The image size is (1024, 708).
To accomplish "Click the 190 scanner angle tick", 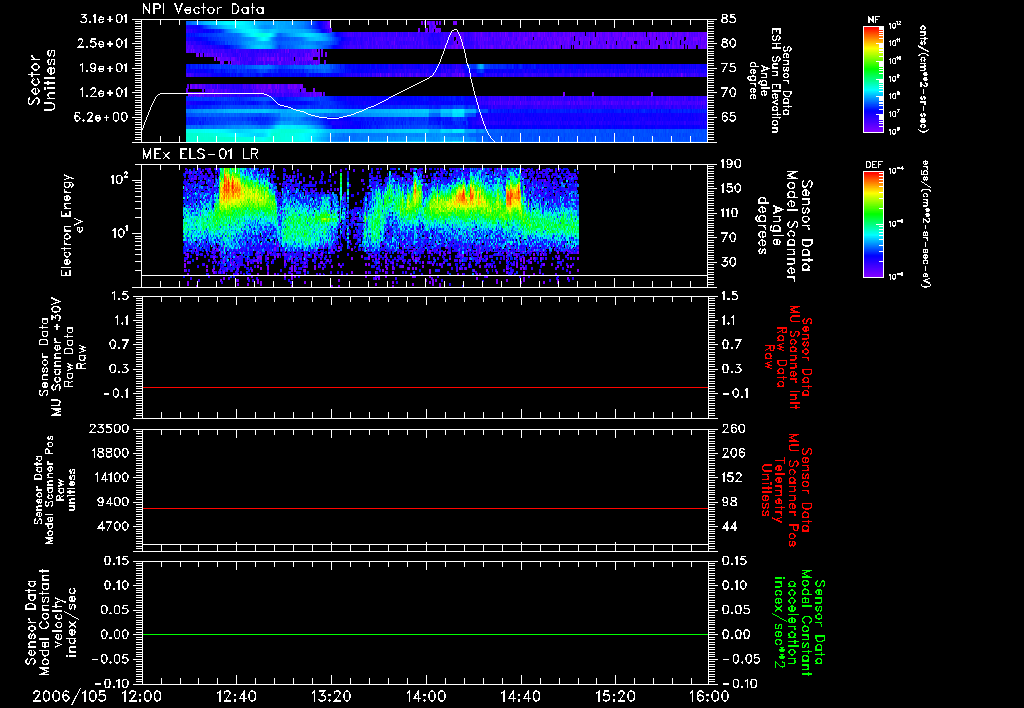I will coord(733,164).
